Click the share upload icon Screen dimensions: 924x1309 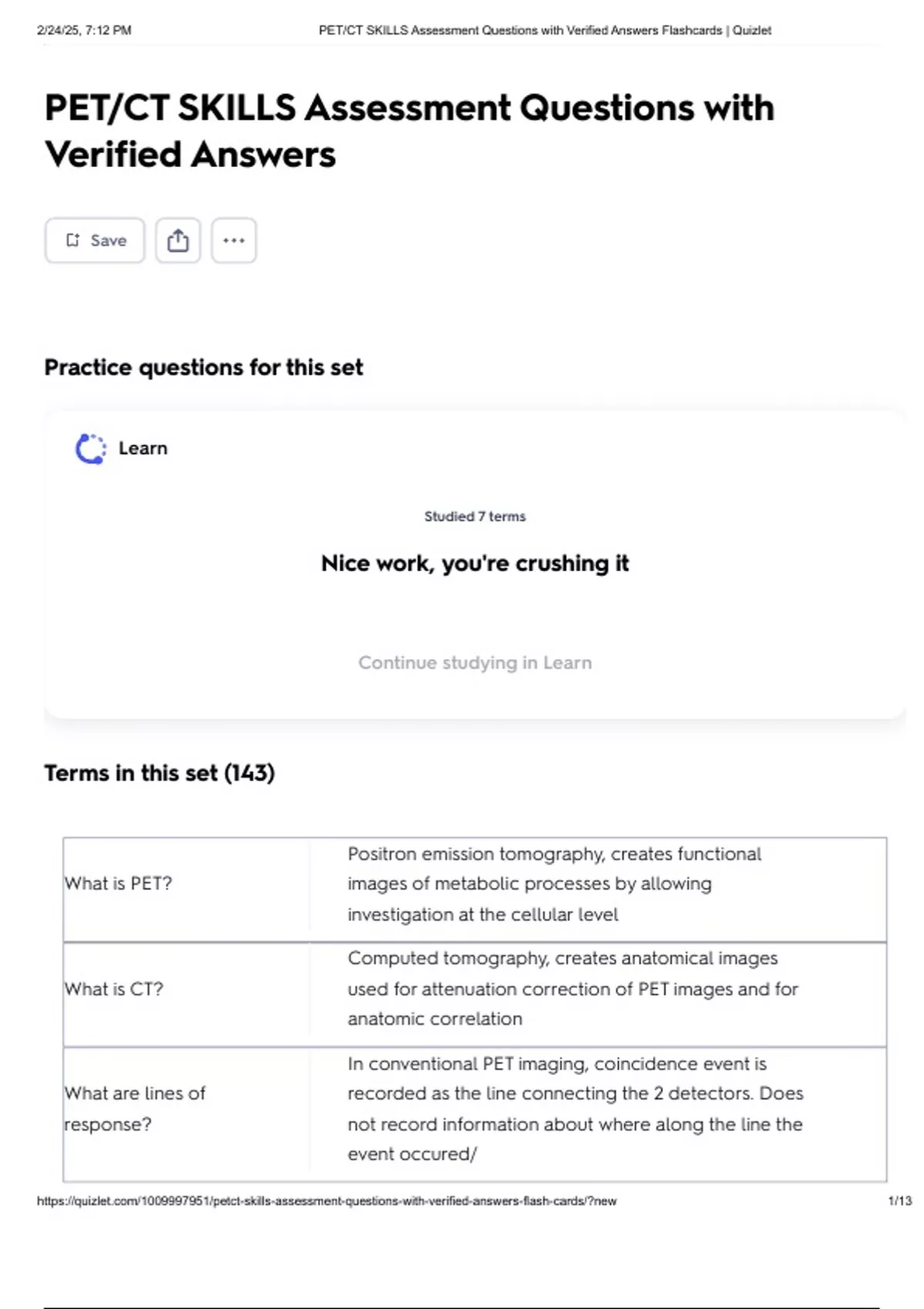click(x=178, y=240)
